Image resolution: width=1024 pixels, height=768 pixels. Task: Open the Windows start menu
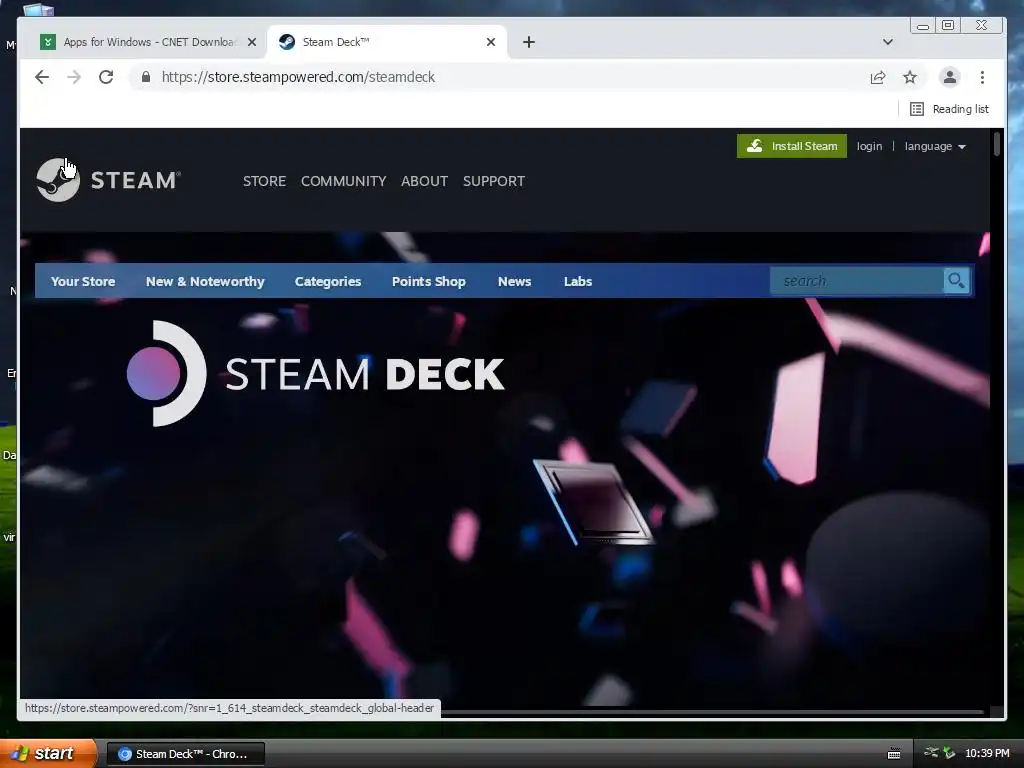pos(47,754)
